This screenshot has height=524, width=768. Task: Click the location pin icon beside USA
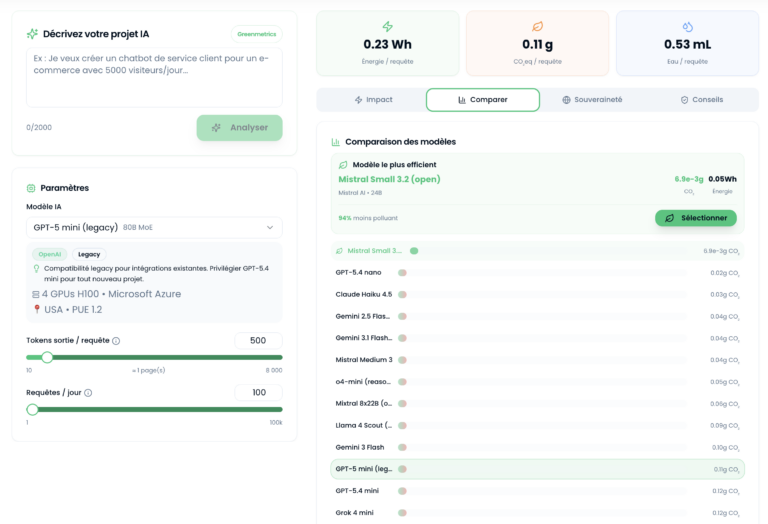tap(37, 310)
